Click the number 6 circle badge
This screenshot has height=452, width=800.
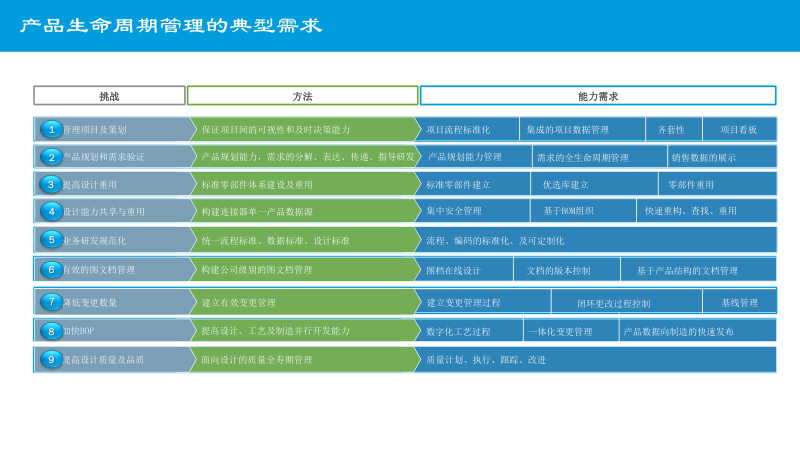tap(52, 269)
